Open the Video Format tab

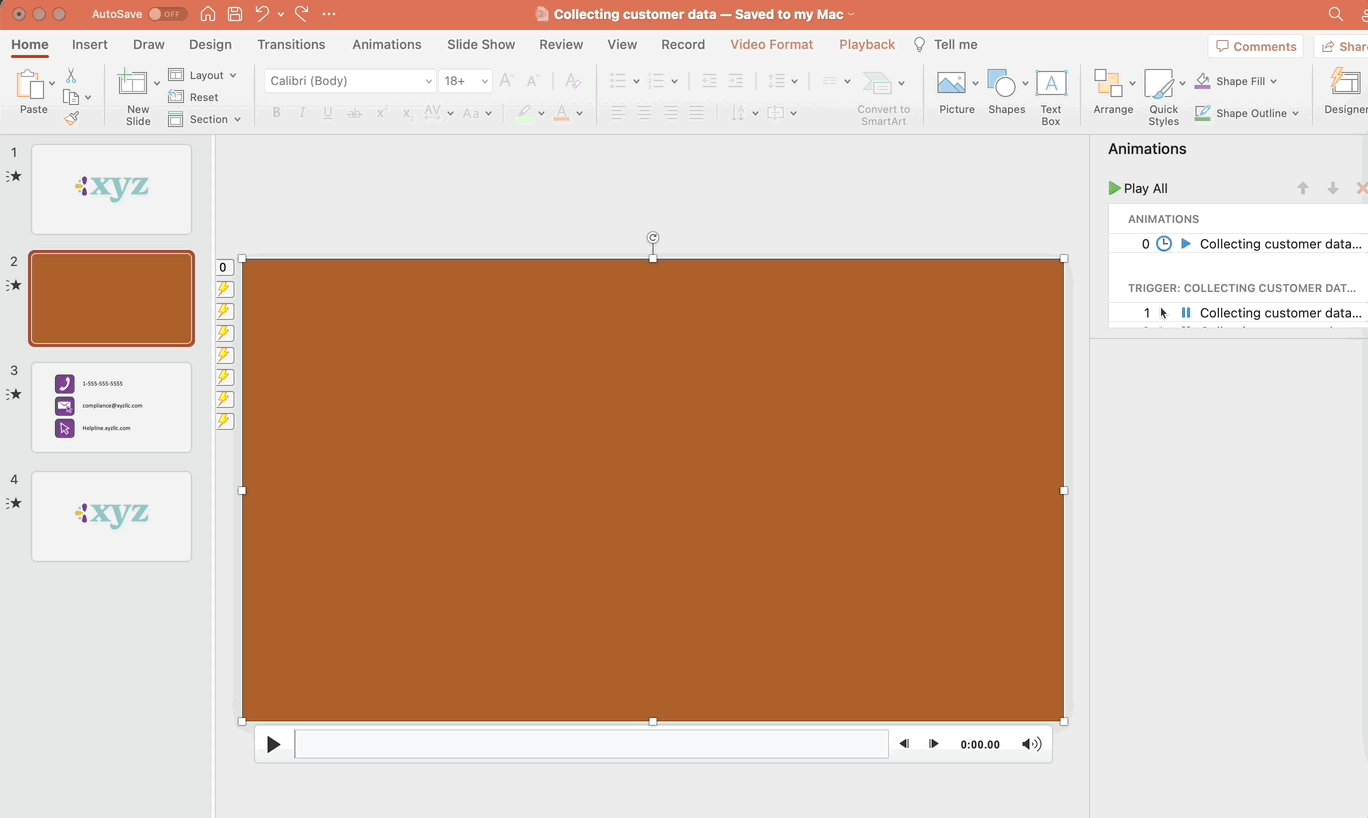click(x=772, y=44)
